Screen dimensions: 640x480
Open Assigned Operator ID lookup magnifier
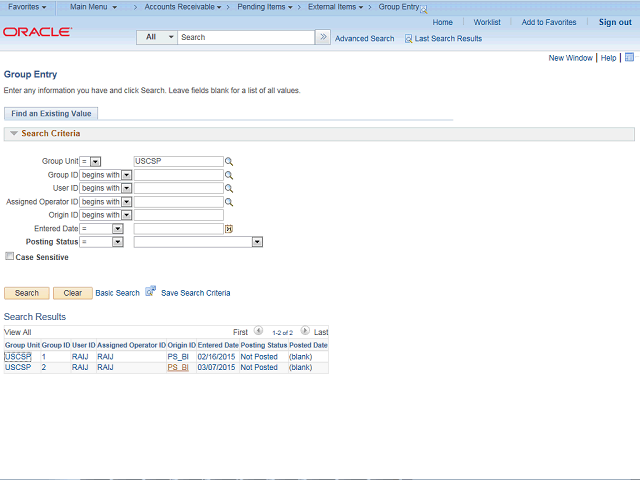pos(229,202)
